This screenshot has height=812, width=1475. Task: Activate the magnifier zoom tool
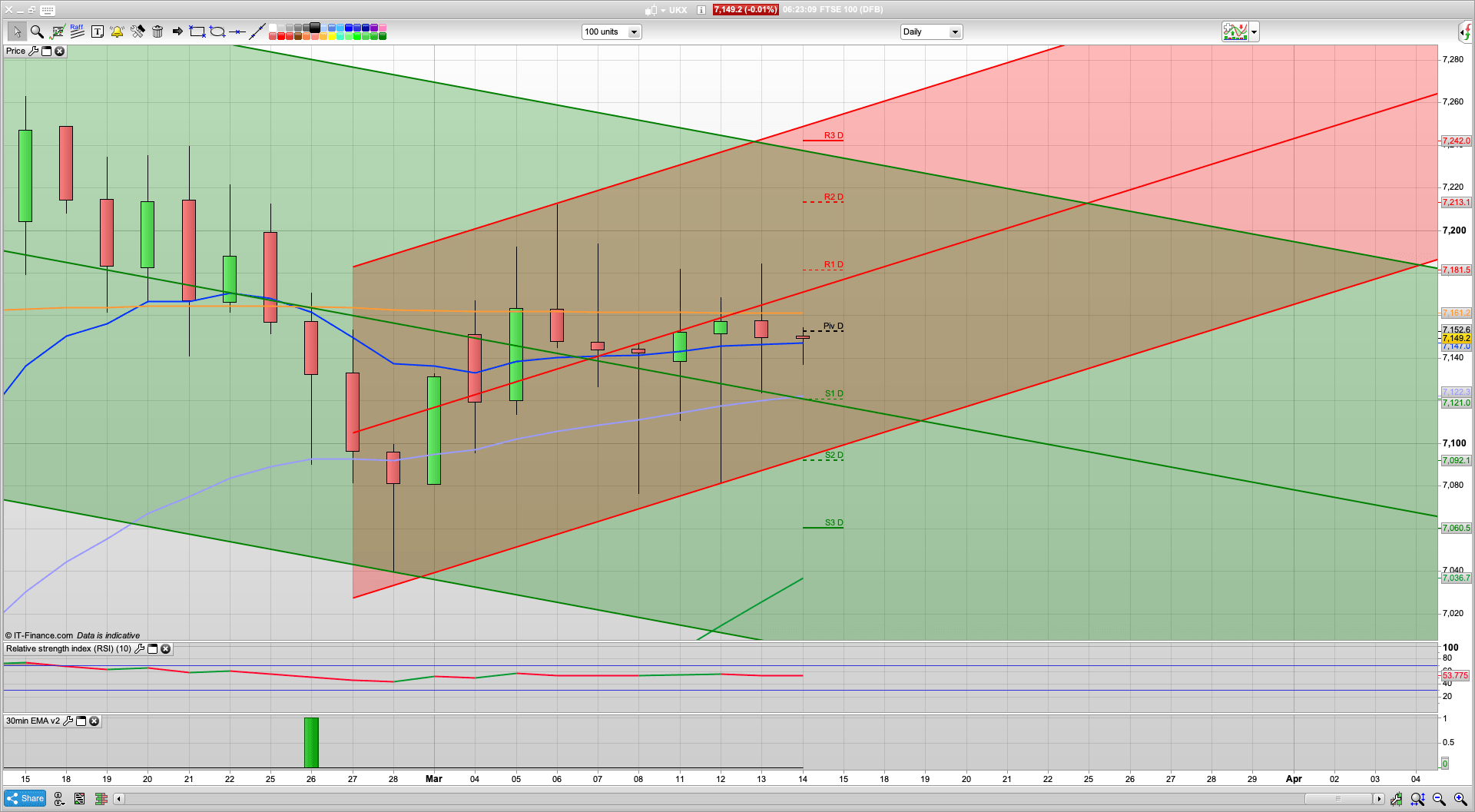click(x=36, y=31)
